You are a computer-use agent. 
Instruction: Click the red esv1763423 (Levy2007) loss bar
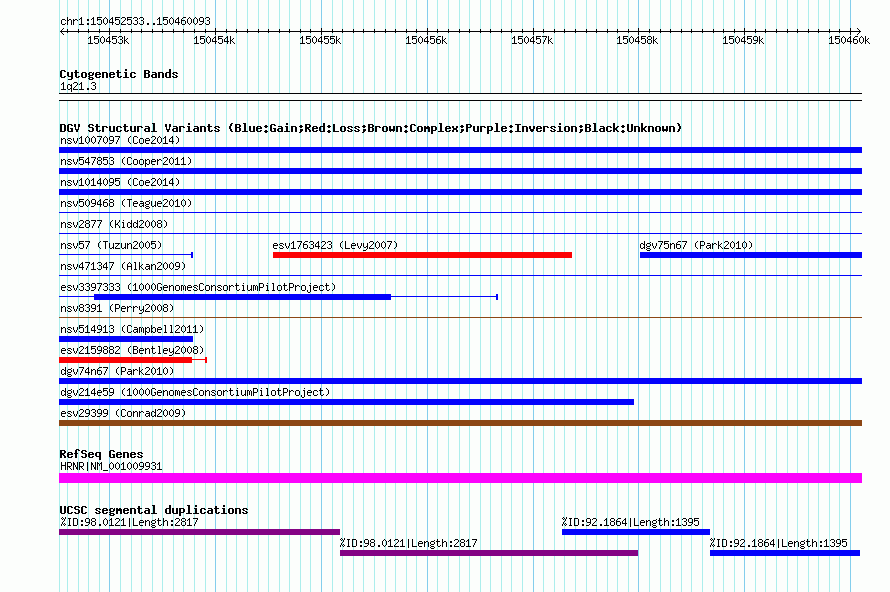(422, 255)
